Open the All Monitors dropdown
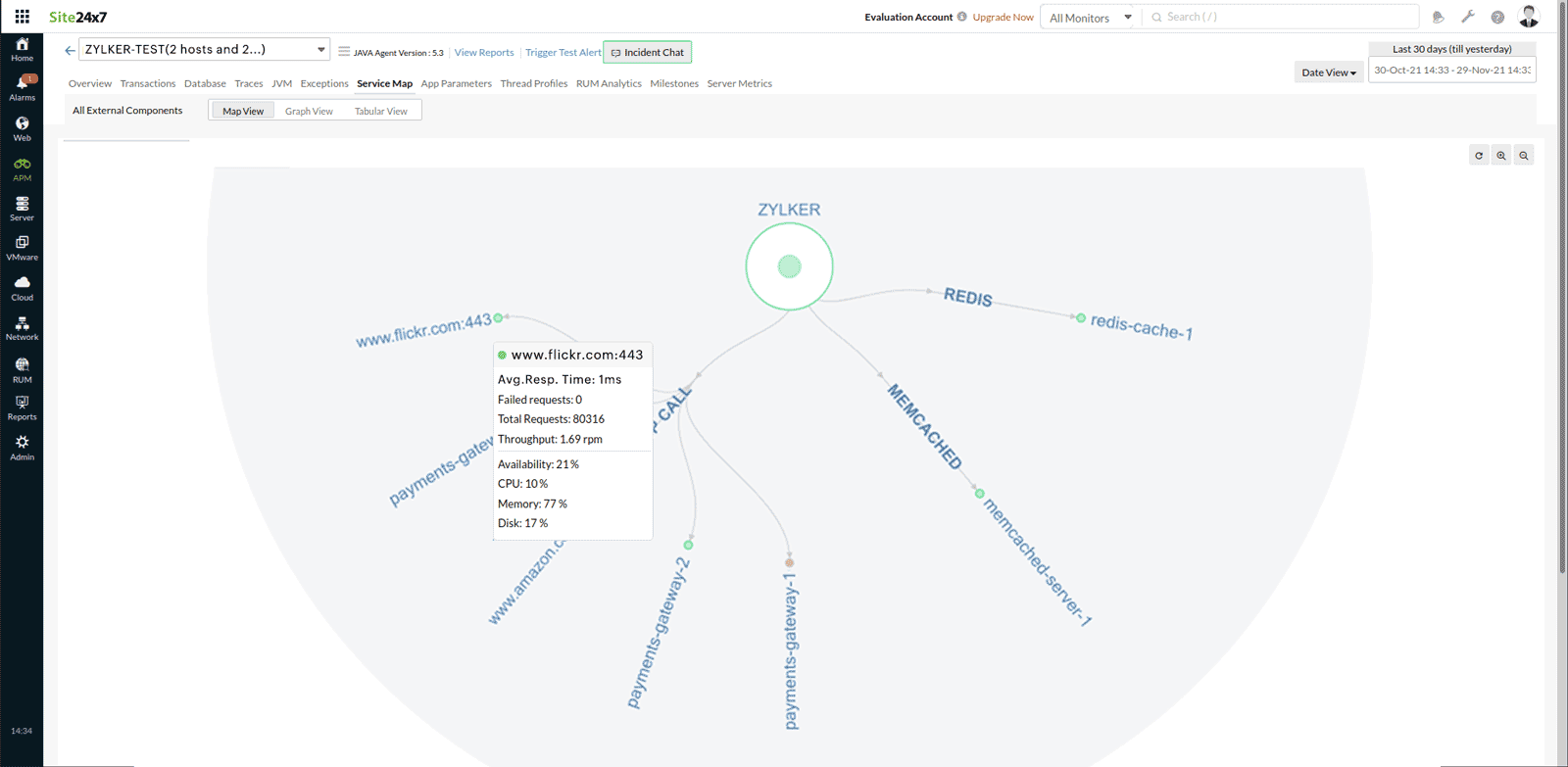The image size is (1568, 767). click(1090, 18)
